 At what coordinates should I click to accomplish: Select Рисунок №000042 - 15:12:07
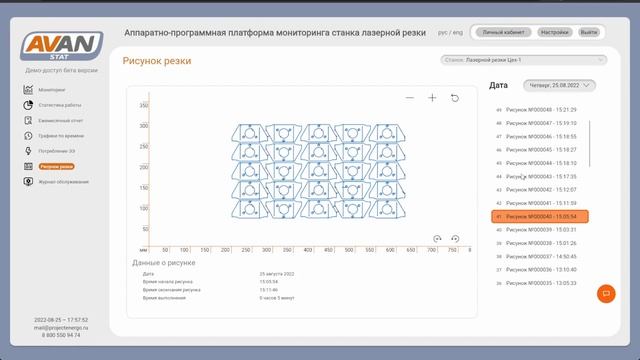tap(540, 190)
